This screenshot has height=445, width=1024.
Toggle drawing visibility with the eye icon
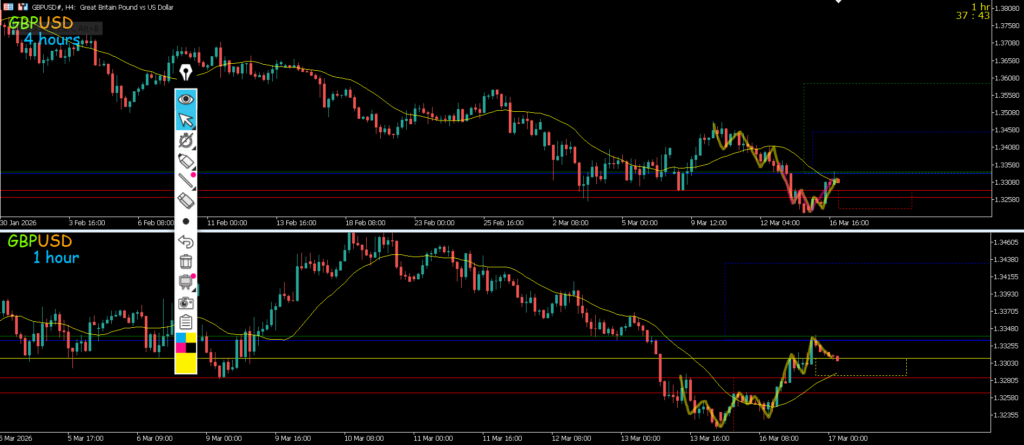186,99
